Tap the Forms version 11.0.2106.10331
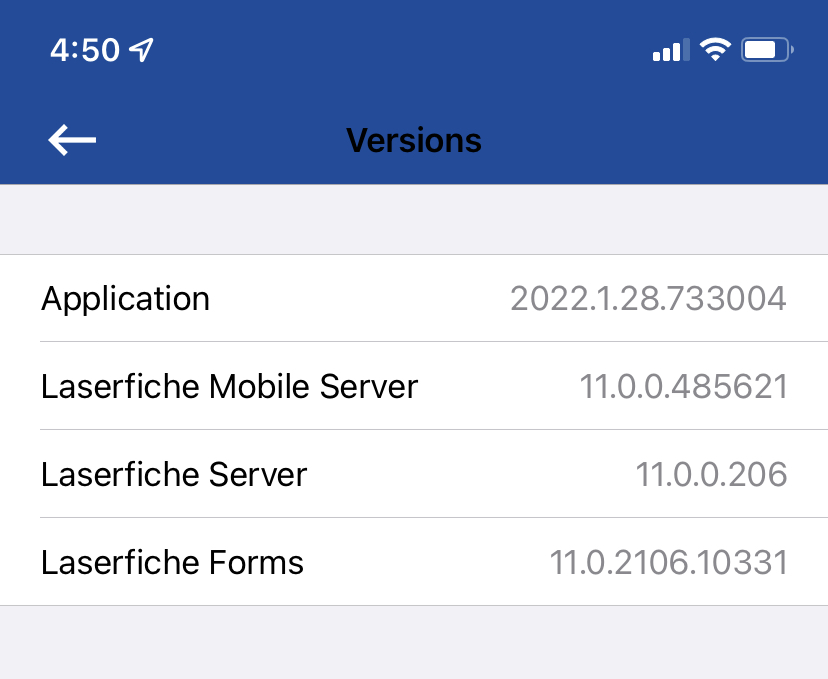Image resolution: width=828 pixels, height=679 pixels. [x=668, y=562]
